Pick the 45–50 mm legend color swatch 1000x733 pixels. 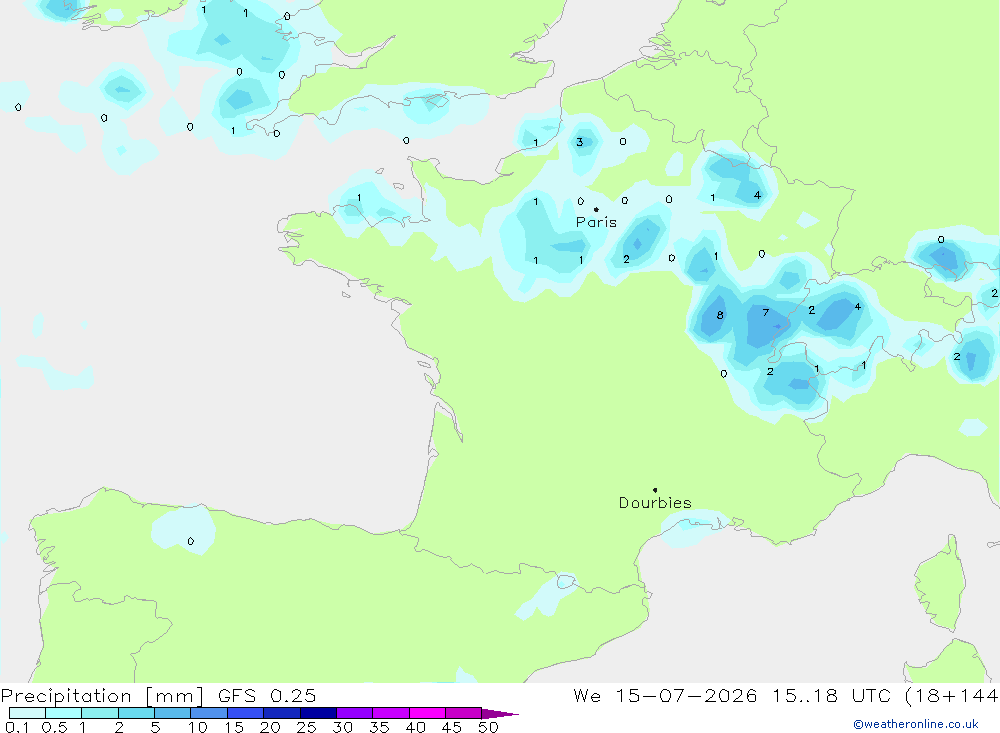[x=464, y=713]
